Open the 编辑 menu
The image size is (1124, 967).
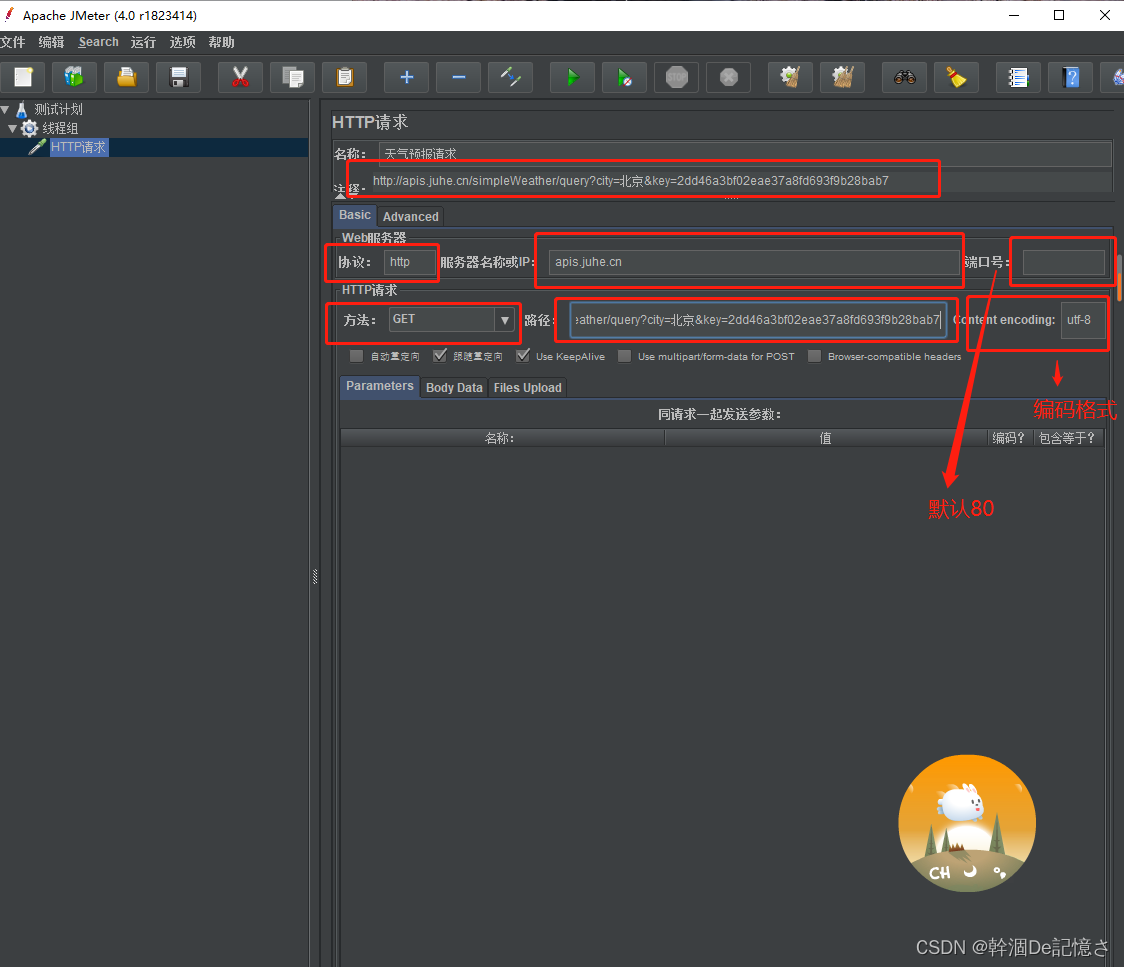coord(51,42)
